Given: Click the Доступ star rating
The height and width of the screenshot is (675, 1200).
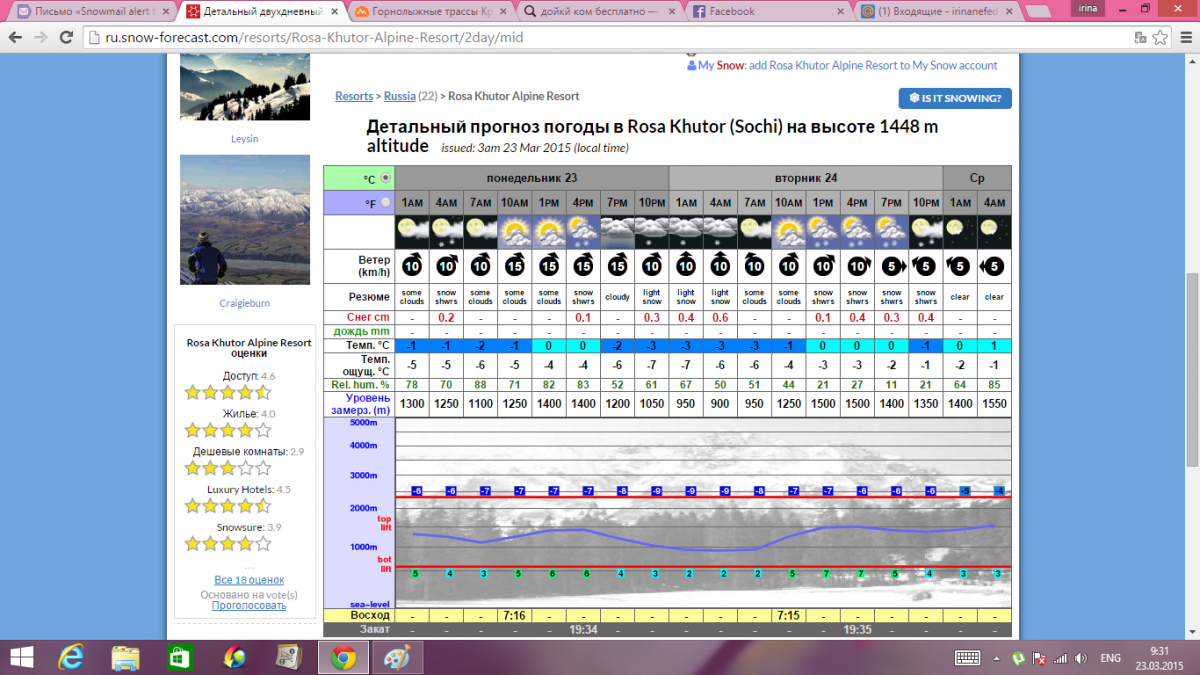Looking at the screenshot, I should click(228, 392).
